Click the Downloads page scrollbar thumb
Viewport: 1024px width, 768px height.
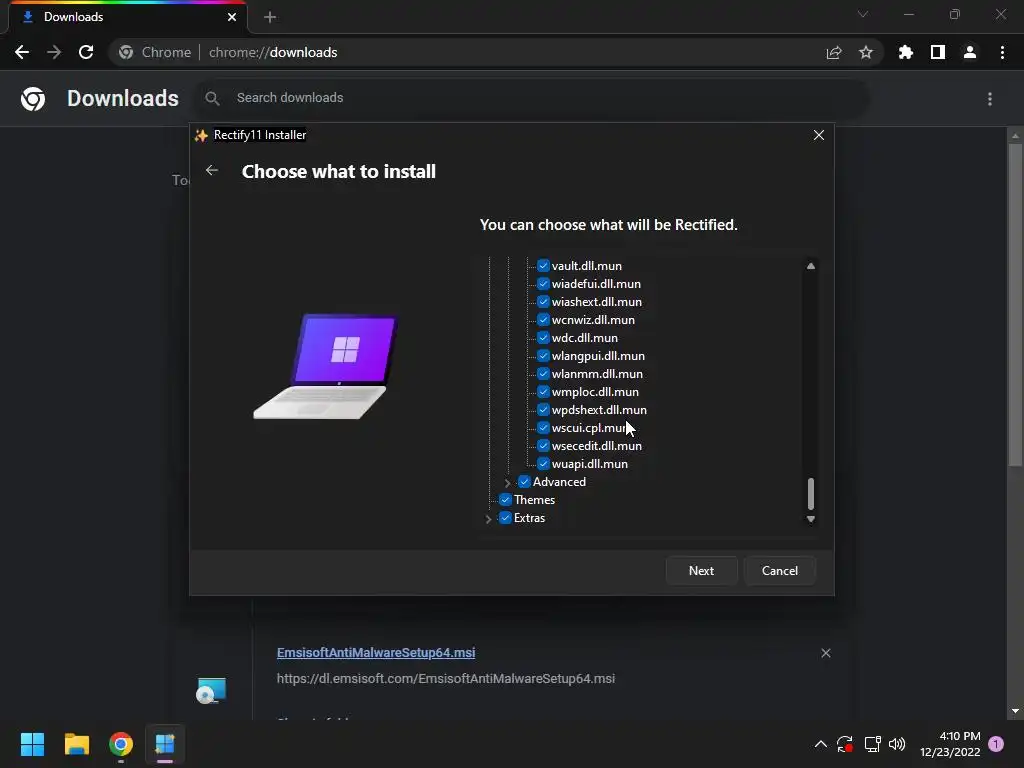[1015, 305]
